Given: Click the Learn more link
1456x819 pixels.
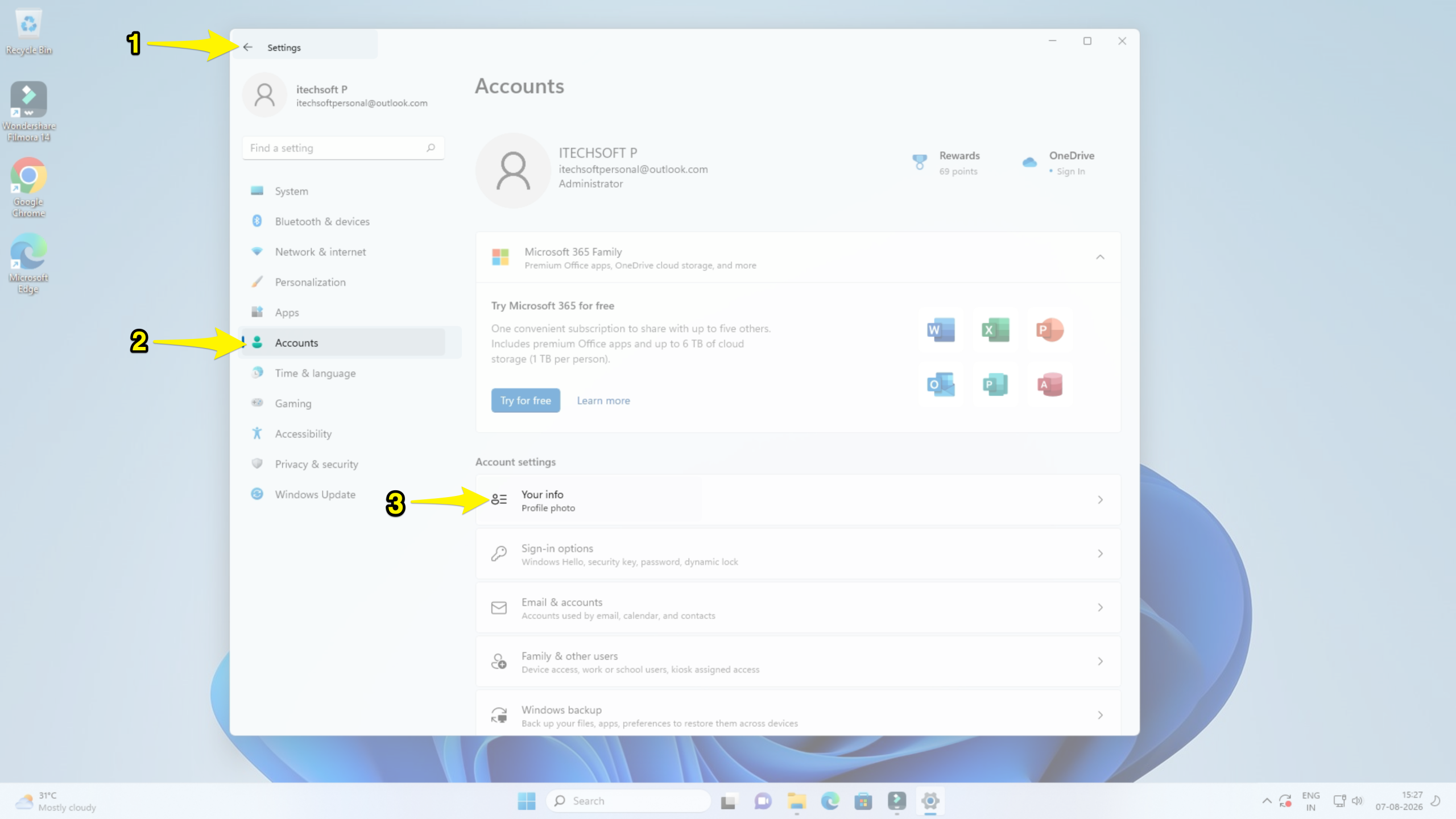Looking at the screenshot, I should [x=603, y=400].
